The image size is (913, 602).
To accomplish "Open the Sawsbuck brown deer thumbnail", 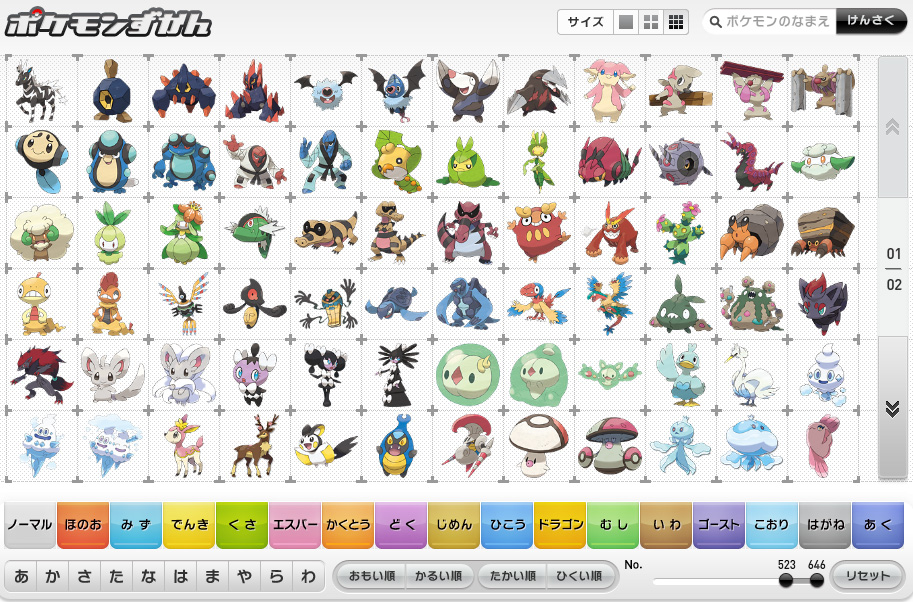I will point(254,447).
